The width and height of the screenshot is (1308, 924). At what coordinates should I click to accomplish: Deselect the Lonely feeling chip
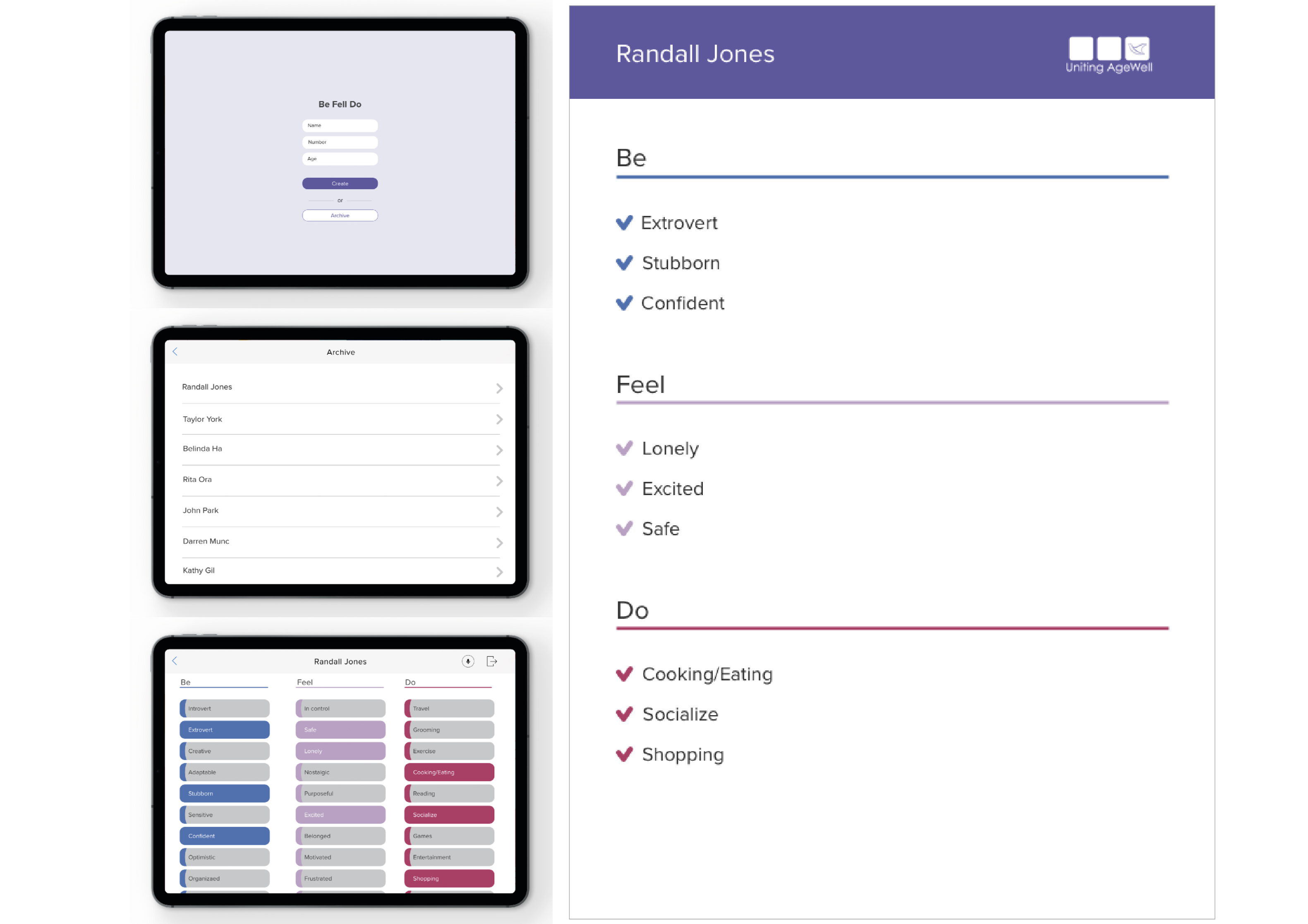[340, 751]
